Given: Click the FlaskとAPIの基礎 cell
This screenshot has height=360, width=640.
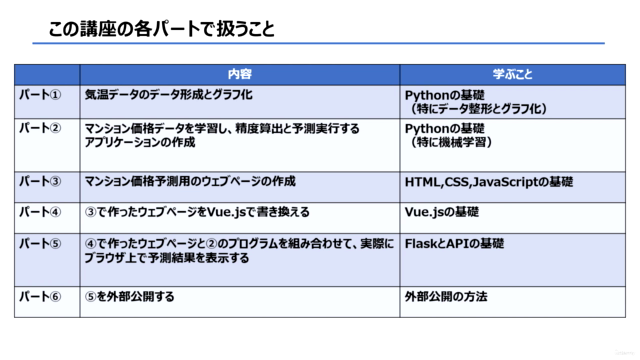Looking at the screenshot, I should 513,260.
